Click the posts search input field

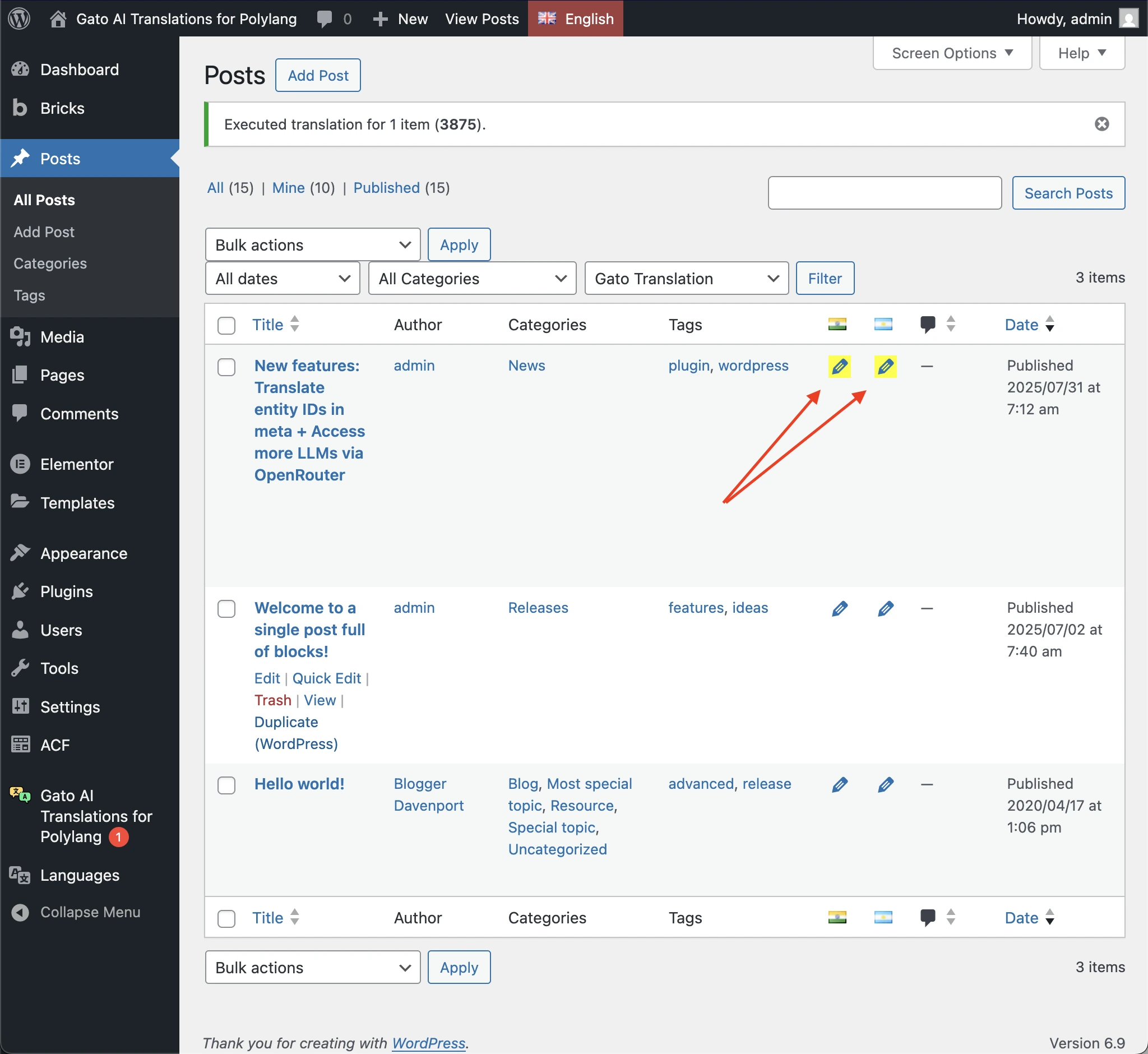(884, 193)
